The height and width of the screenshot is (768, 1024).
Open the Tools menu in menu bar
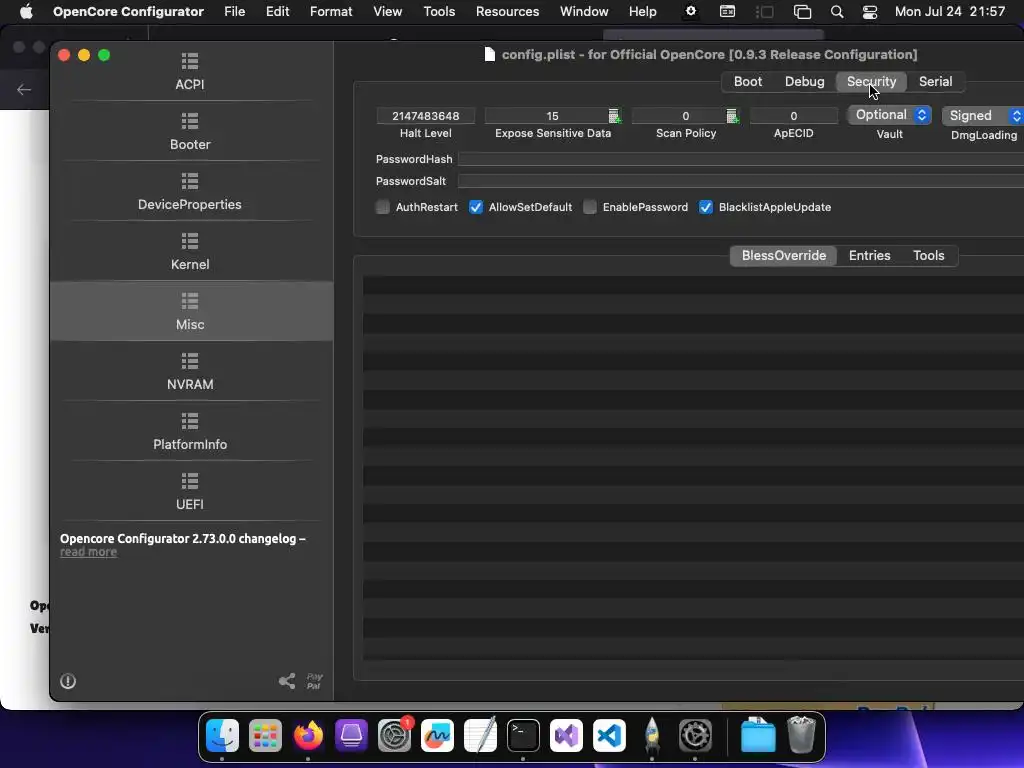(439, 12)
